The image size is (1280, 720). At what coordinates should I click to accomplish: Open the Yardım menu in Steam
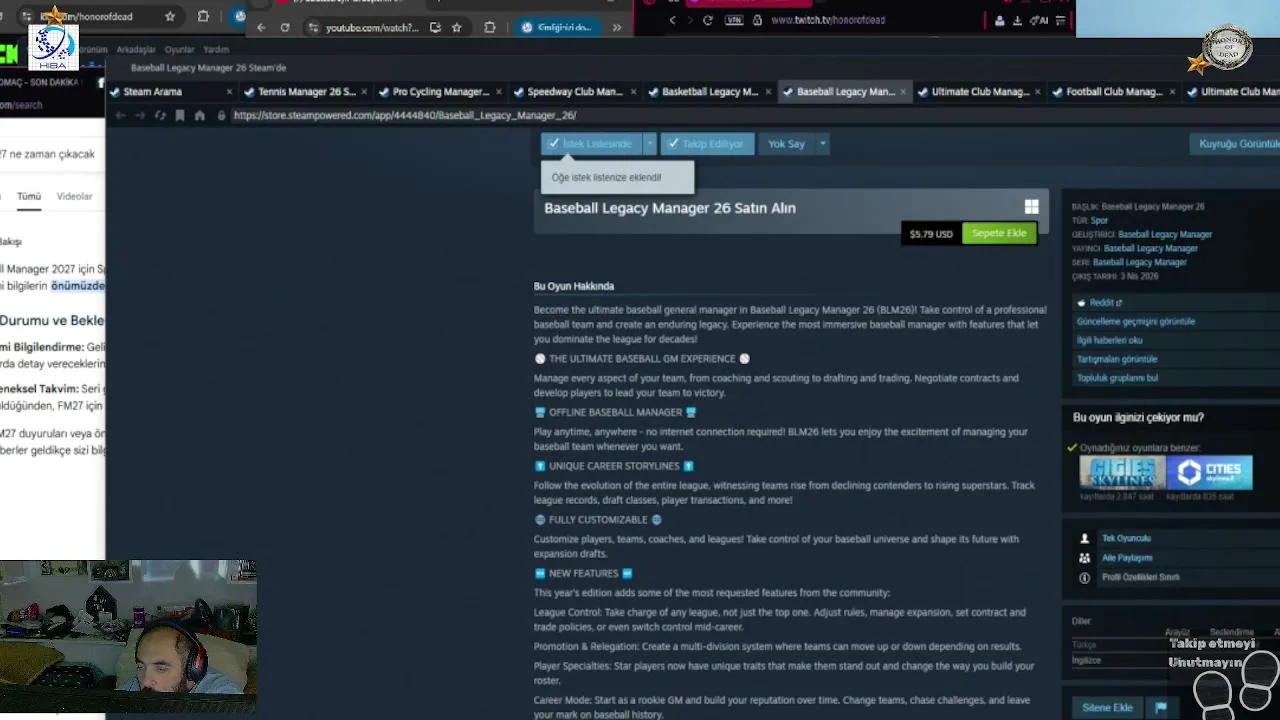(216, 49)
